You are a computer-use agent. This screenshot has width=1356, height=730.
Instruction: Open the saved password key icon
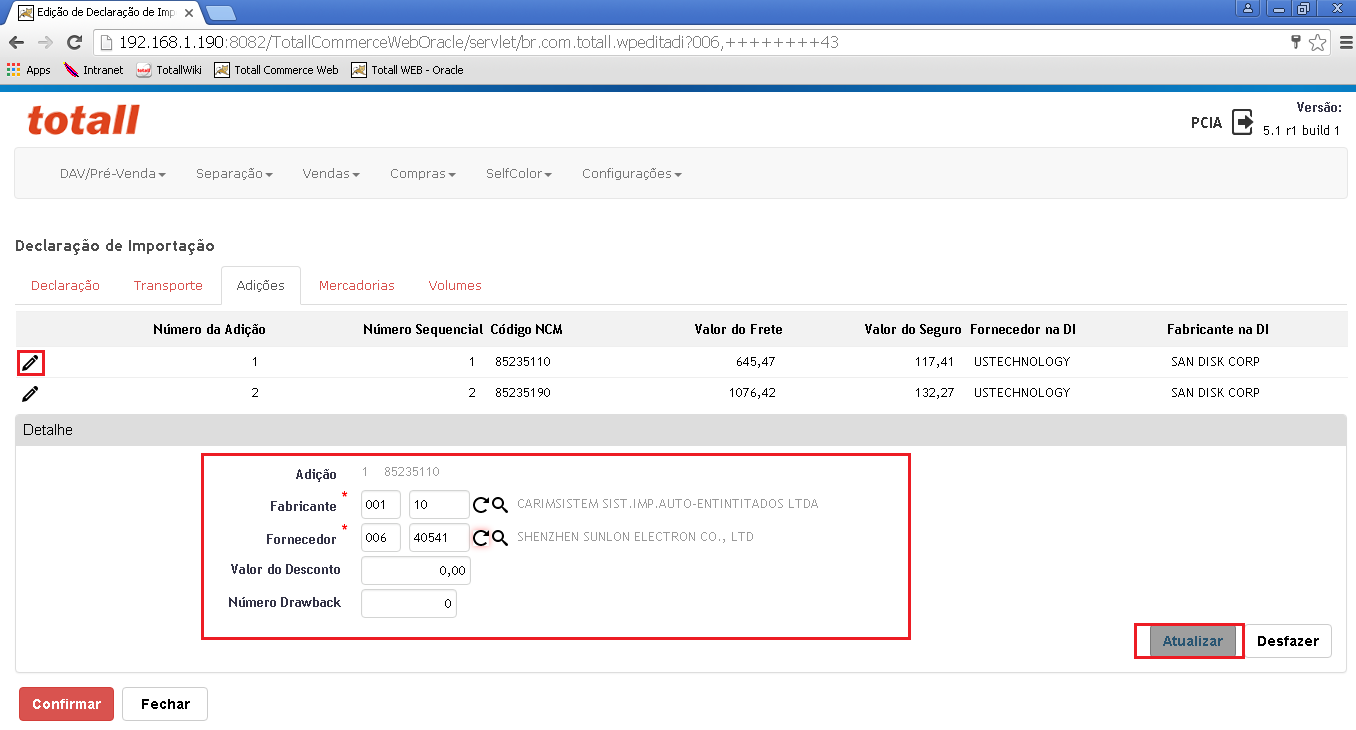coord(1296,43)
